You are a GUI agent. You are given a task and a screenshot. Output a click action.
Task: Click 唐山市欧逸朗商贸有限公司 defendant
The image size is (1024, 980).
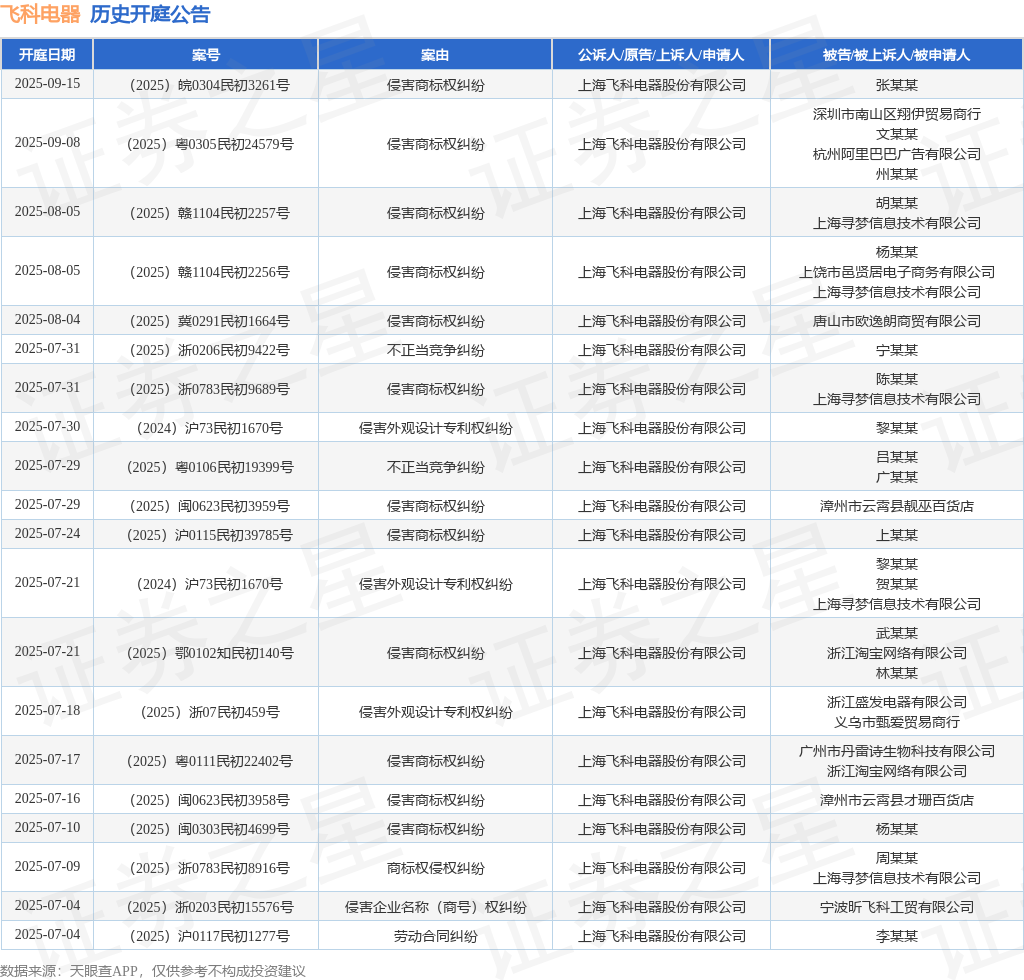tap(897, 321)
